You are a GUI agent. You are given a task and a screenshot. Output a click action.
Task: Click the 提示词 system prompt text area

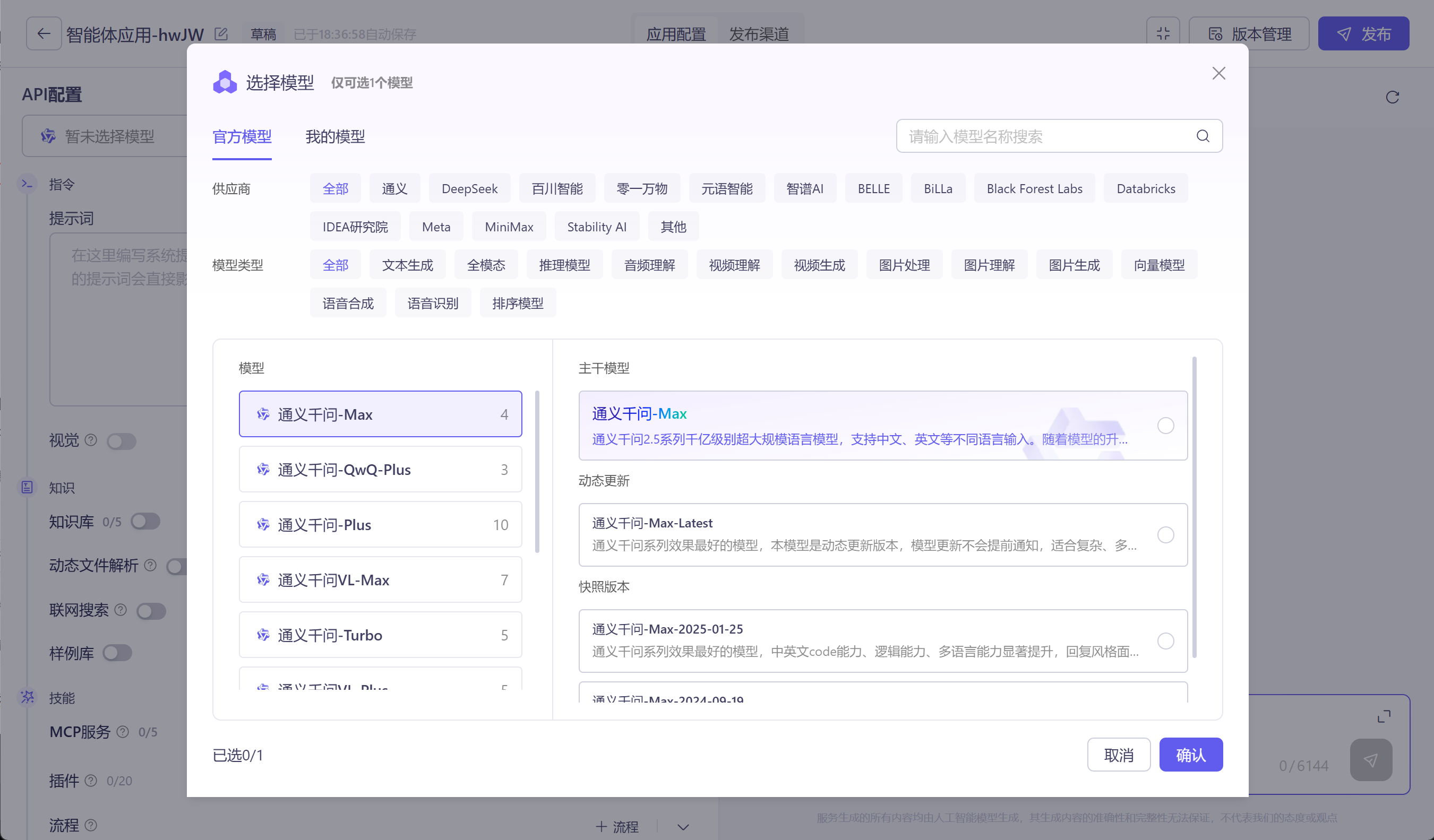click(x=119, y=318)
